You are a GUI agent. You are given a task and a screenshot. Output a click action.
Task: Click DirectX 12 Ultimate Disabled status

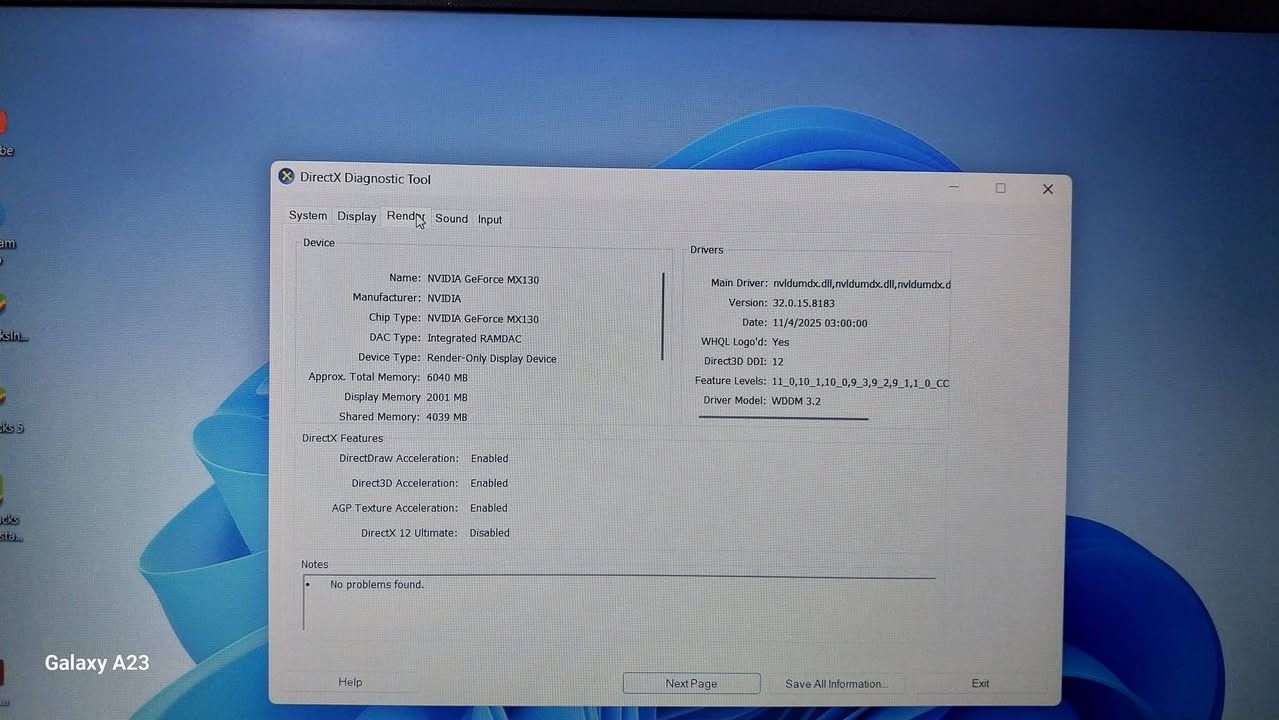pos(490,533)
